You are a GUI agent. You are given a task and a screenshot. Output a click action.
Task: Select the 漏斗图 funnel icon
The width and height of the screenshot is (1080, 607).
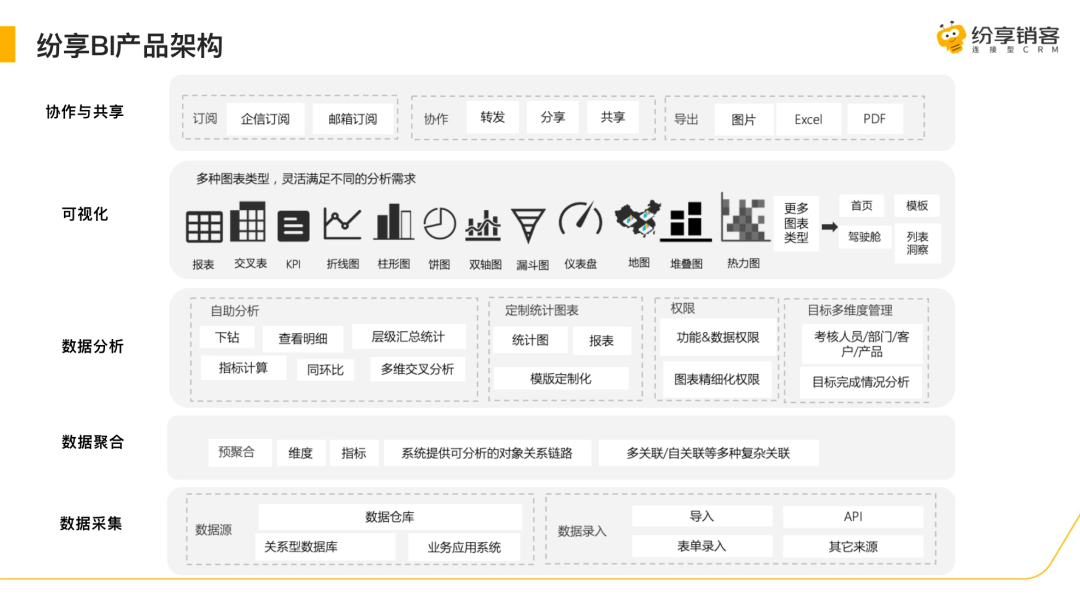(x=528, y=225)
